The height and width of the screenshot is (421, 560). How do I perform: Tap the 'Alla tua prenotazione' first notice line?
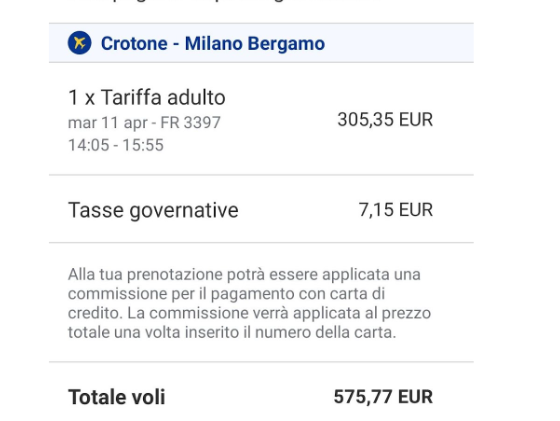pyautogui.click(x=244, y=274)
